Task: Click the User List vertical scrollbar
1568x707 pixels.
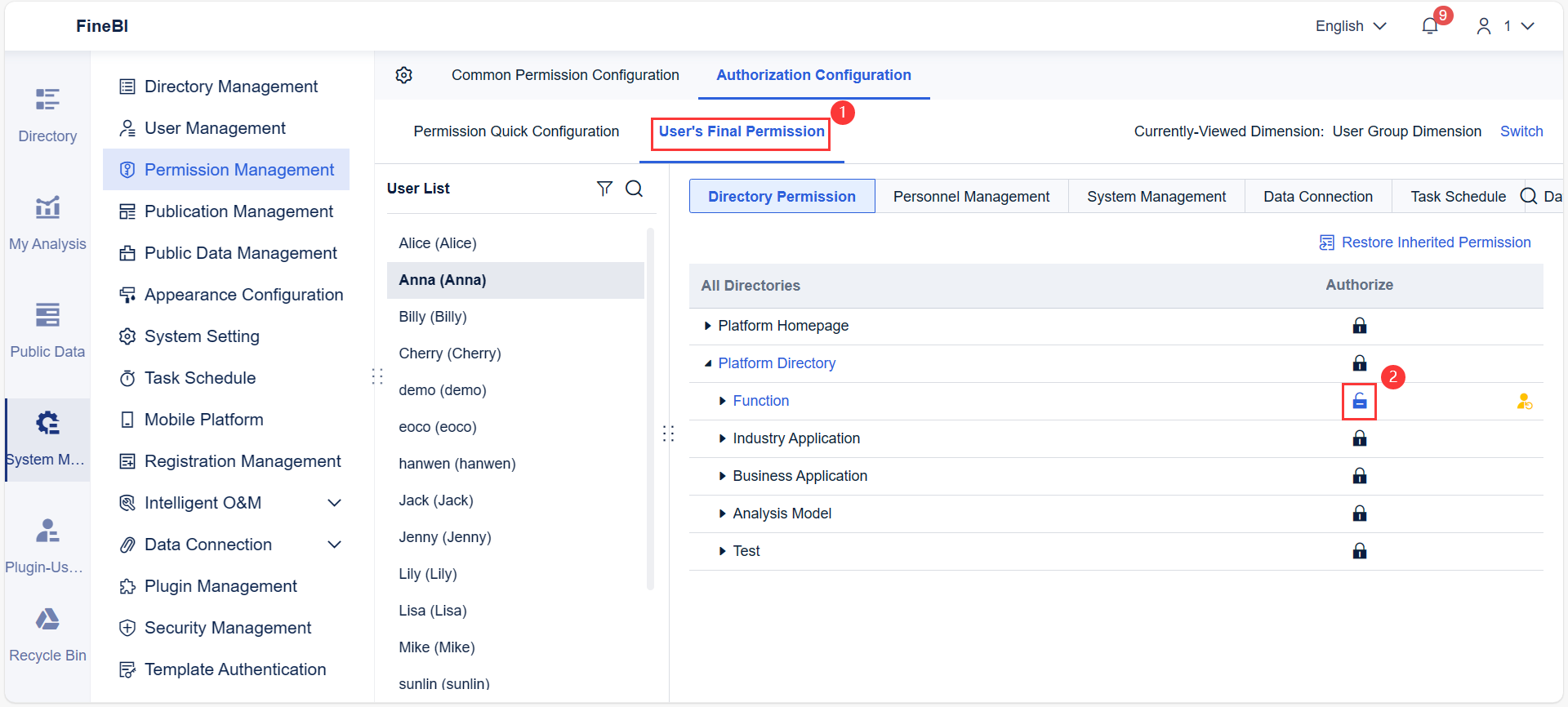Action: [x=650, y=408]
